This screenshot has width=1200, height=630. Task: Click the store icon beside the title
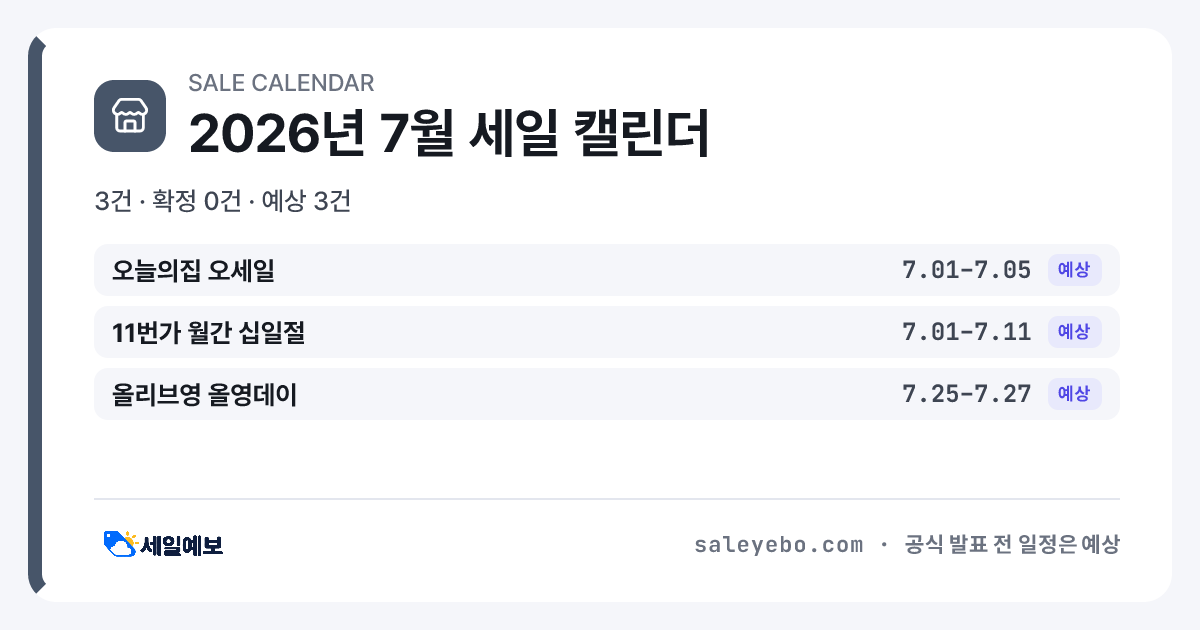130,116
